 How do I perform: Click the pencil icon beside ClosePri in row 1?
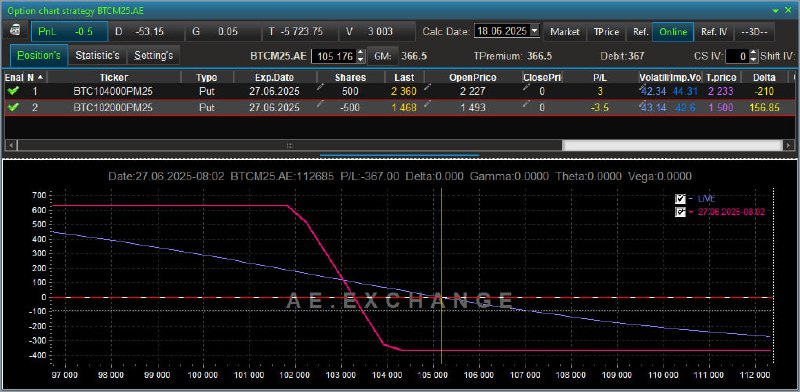(x=527, y=88)
